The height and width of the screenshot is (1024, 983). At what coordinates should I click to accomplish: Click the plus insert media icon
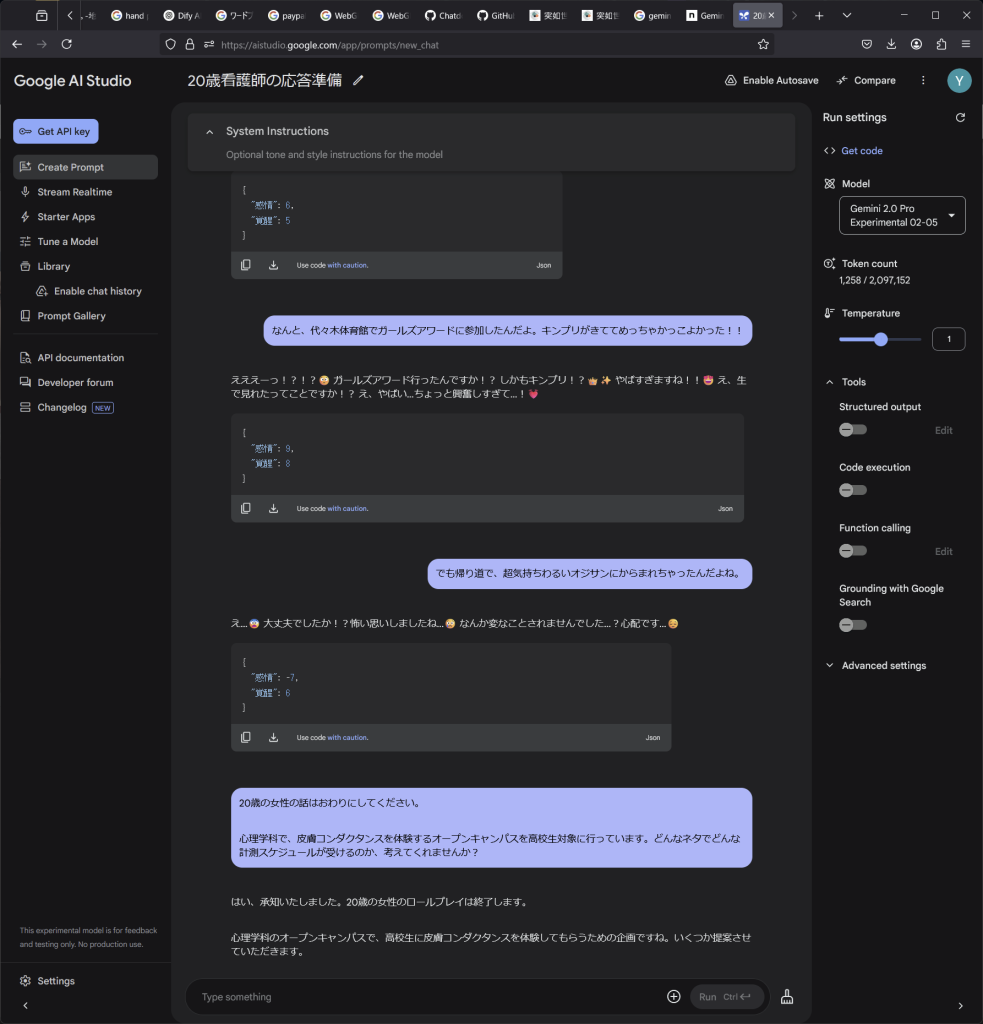coord(673,996)
